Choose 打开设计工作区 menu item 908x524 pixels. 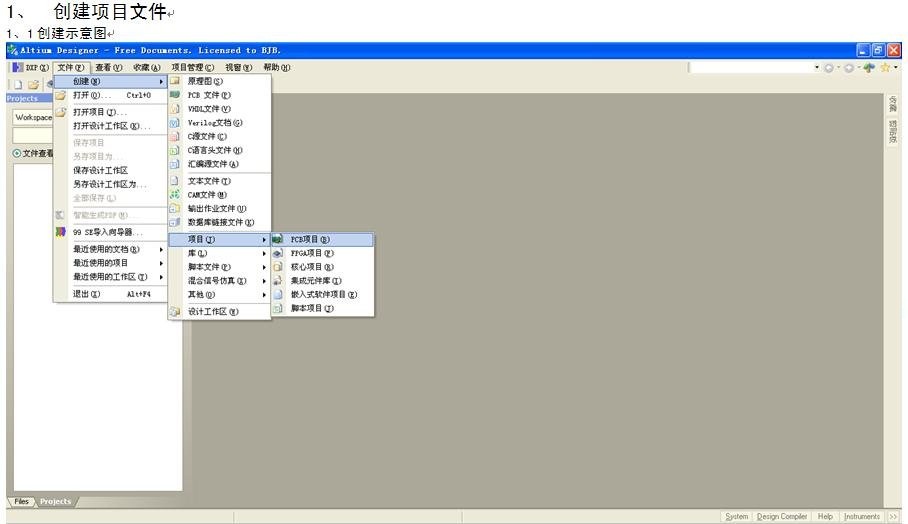point(111,126)
